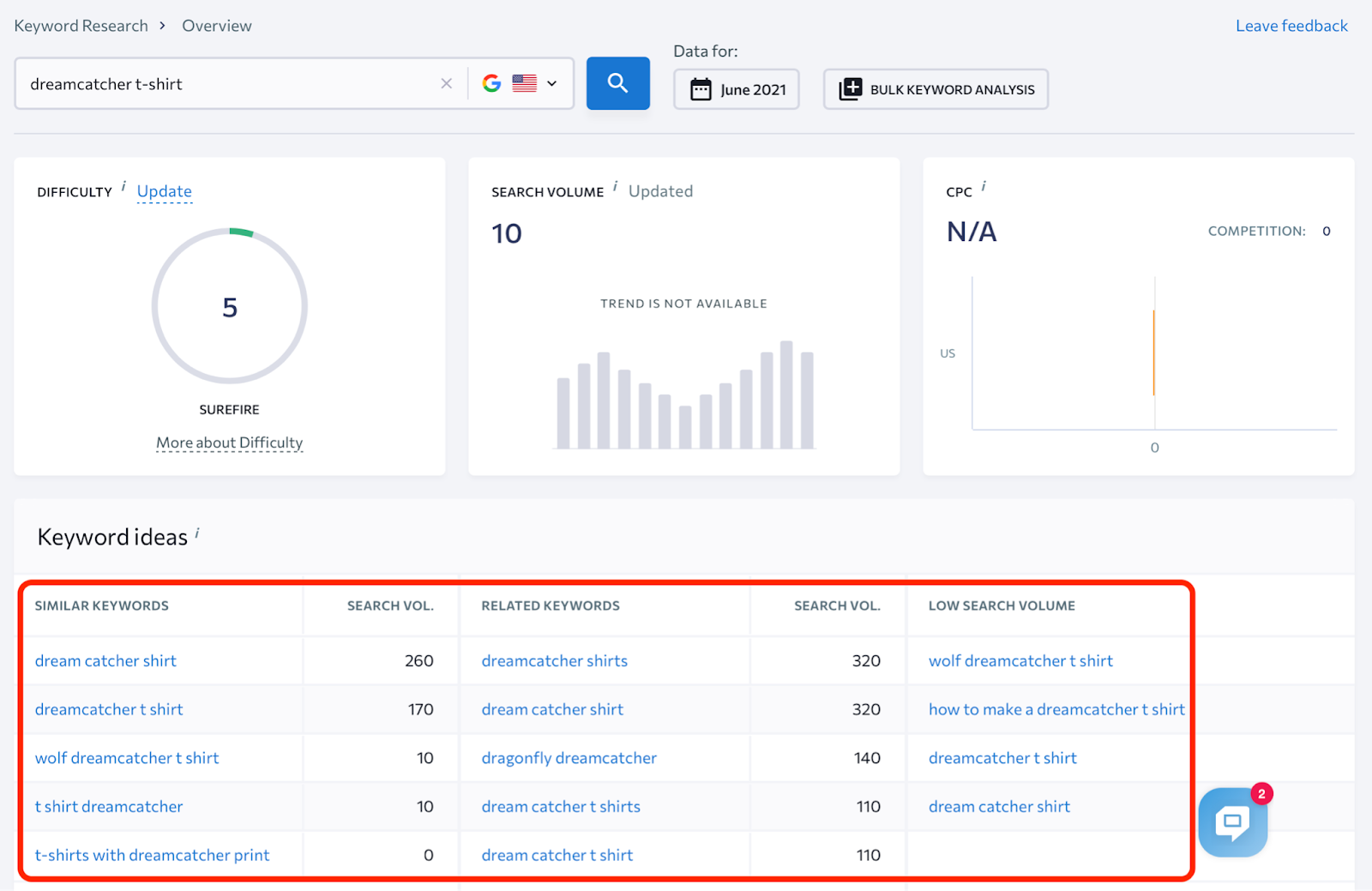
Task: Click the difficulty score circular gauge
Action: point(230,306)
